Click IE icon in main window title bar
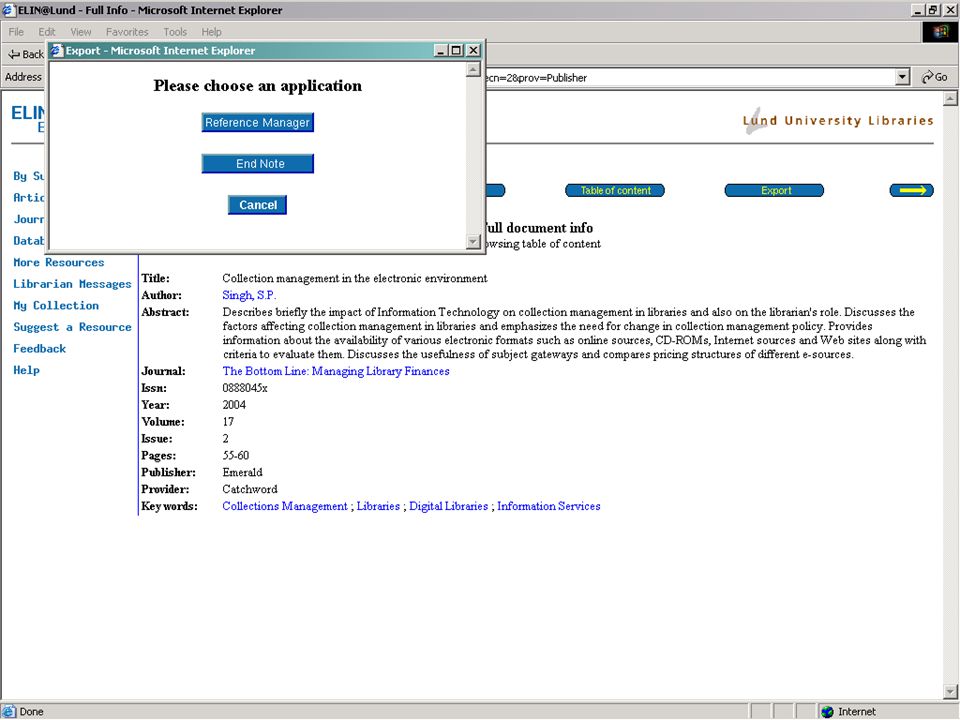Screen dimensions: 960x720 (8, 10)
